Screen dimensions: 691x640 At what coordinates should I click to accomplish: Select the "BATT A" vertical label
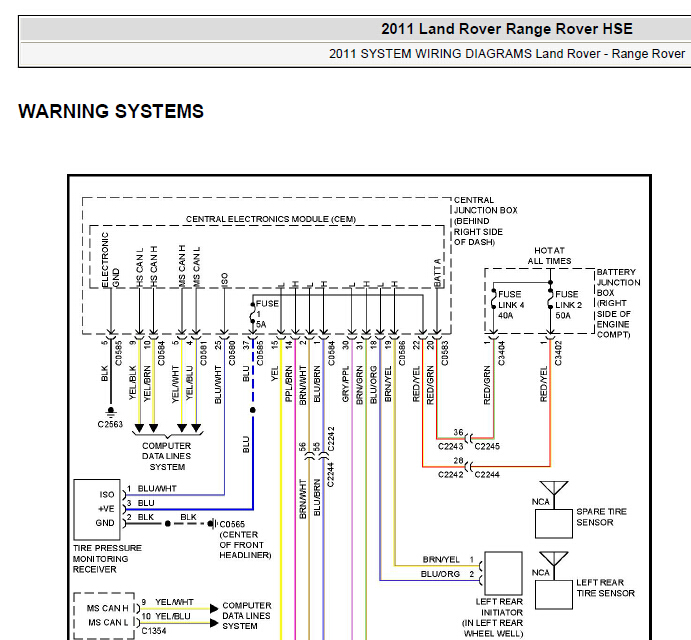tap(438, 273)
